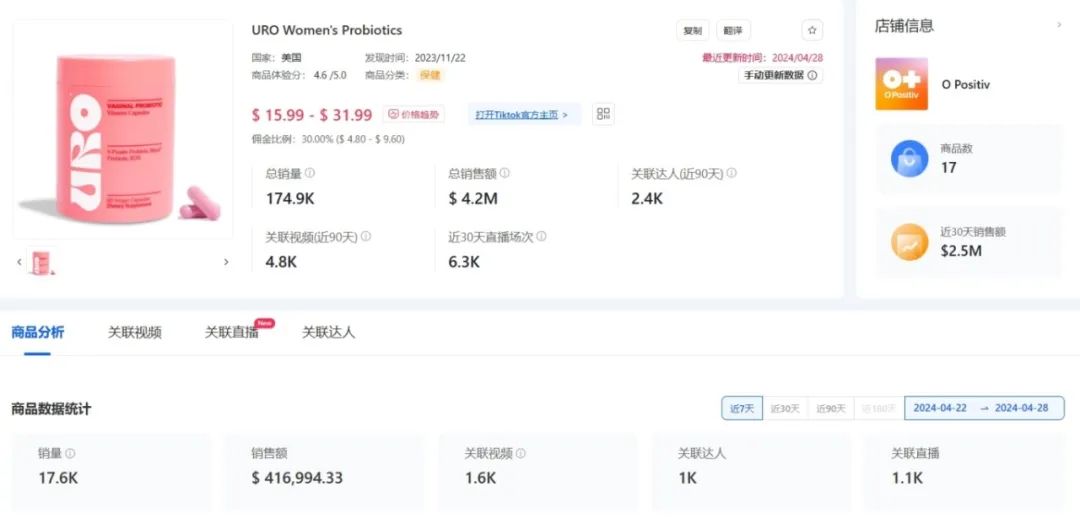The height and width of the screenshot is (530, 1080).
Task: Select 近30天 time range
Action: (785, 409)
